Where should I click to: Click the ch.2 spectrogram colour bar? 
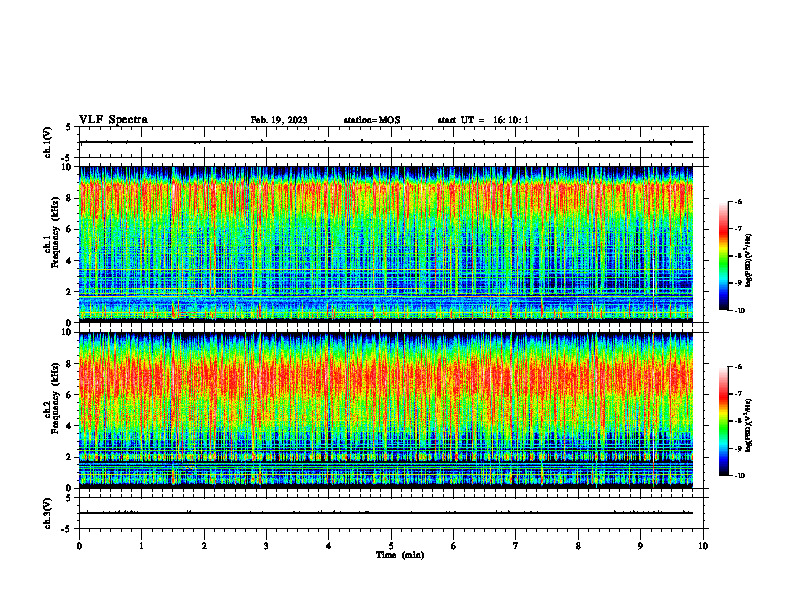[x=724, y=421]
